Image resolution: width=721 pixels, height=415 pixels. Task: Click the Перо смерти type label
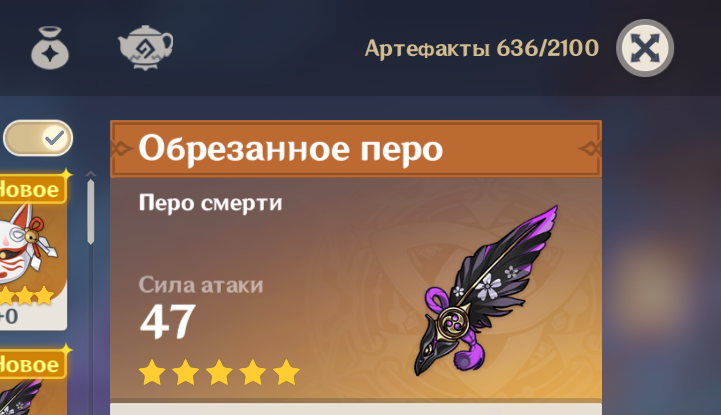[210, 203]
